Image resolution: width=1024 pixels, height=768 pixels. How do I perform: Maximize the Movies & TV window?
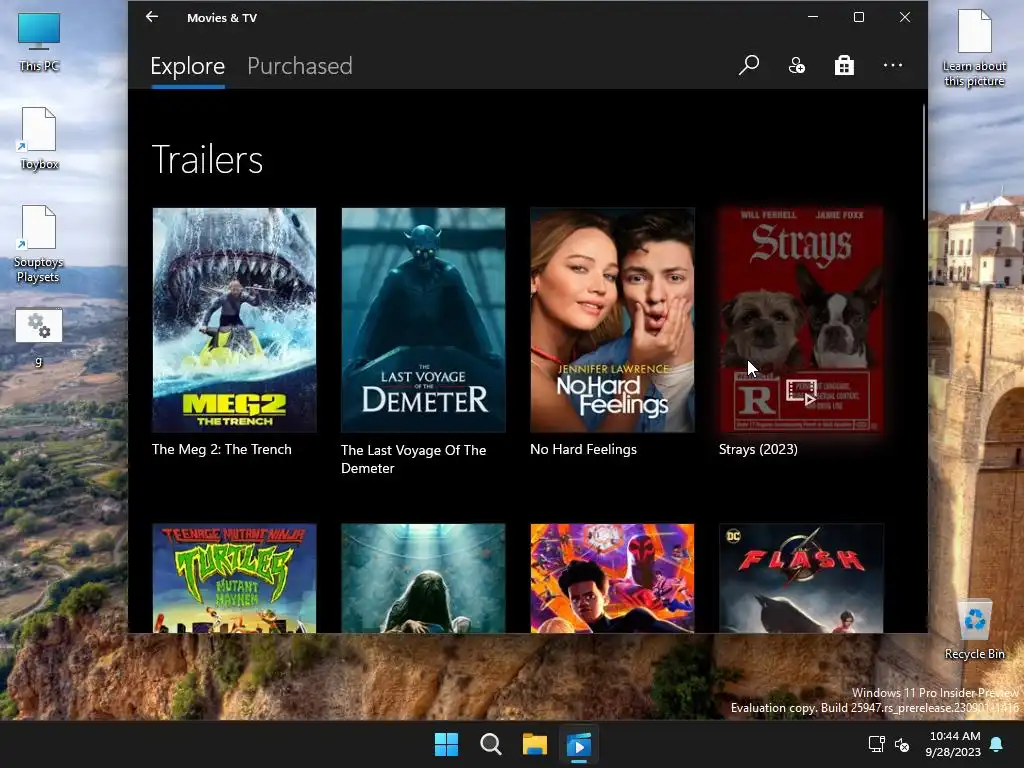tap(859, 17)
